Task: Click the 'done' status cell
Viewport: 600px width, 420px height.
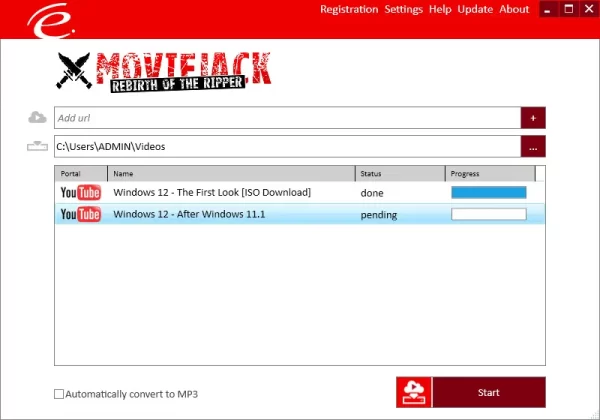Action: tap(372, 193)
